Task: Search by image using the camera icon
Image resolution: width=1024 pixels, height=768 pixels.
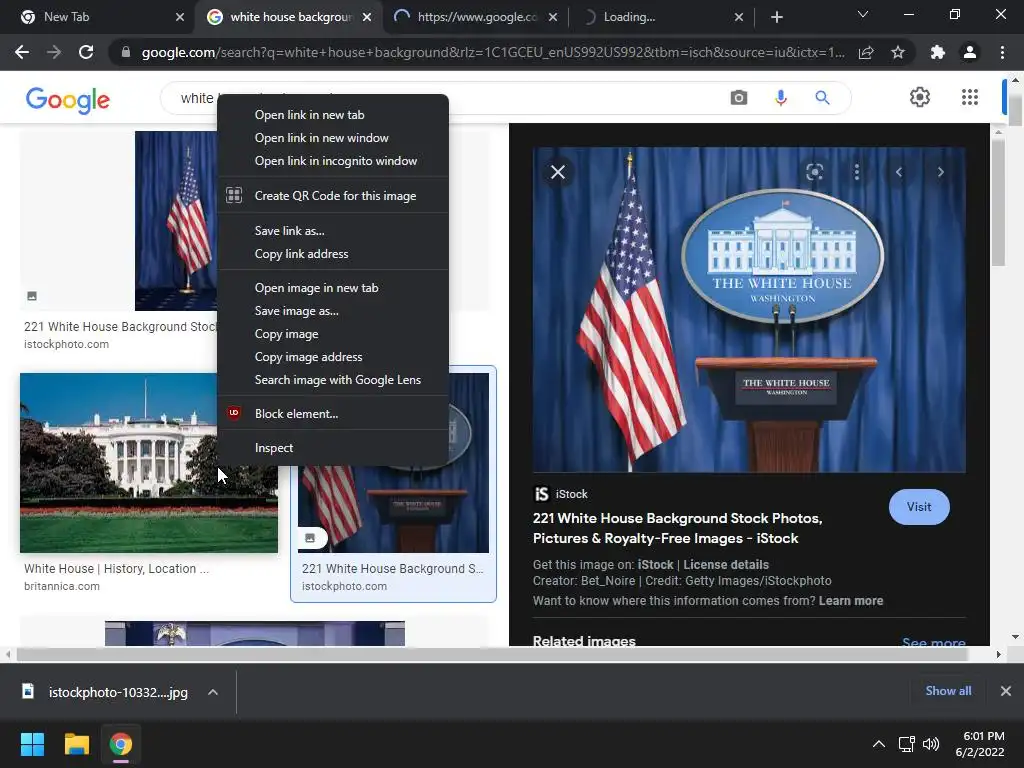Action: [739, 98]
